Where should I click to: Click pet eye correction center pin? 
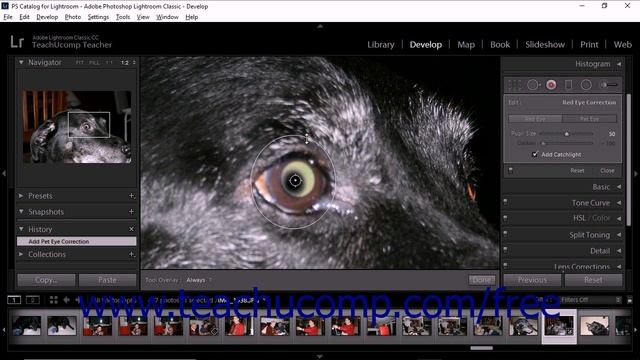pos(295,180)
